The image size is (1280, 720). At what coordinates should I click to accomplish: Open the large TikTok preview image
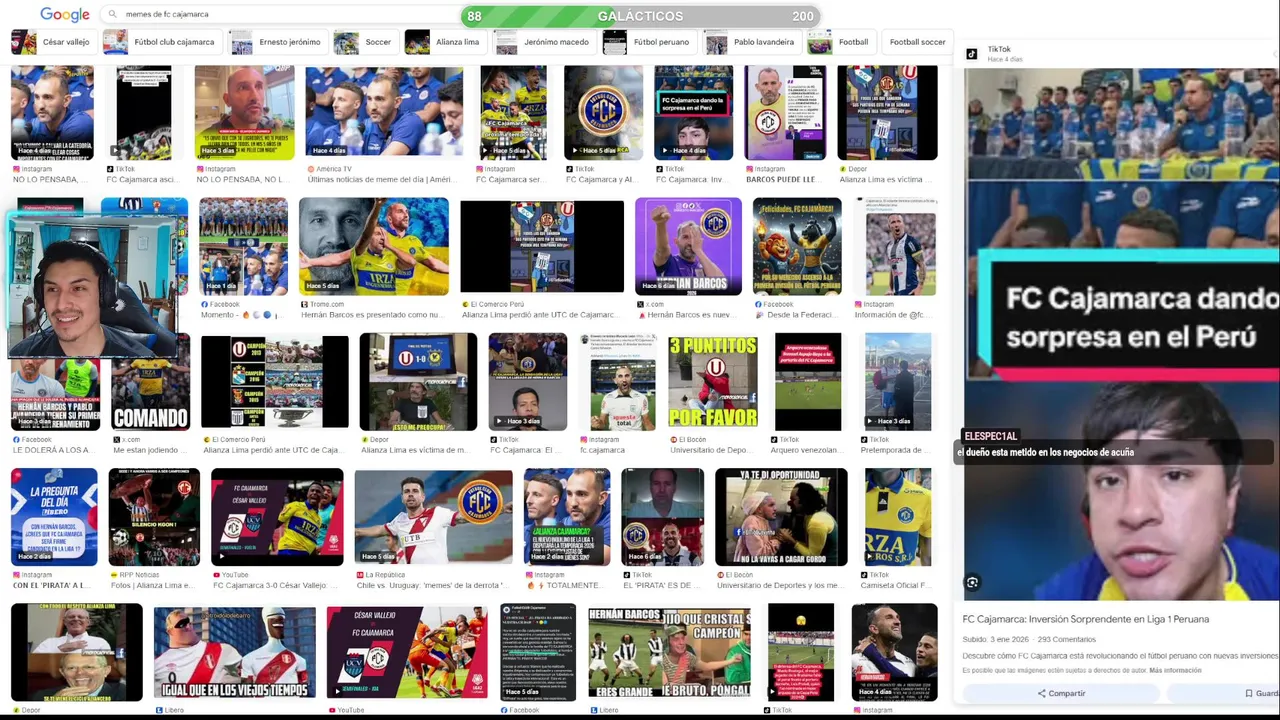point(1122,333)
